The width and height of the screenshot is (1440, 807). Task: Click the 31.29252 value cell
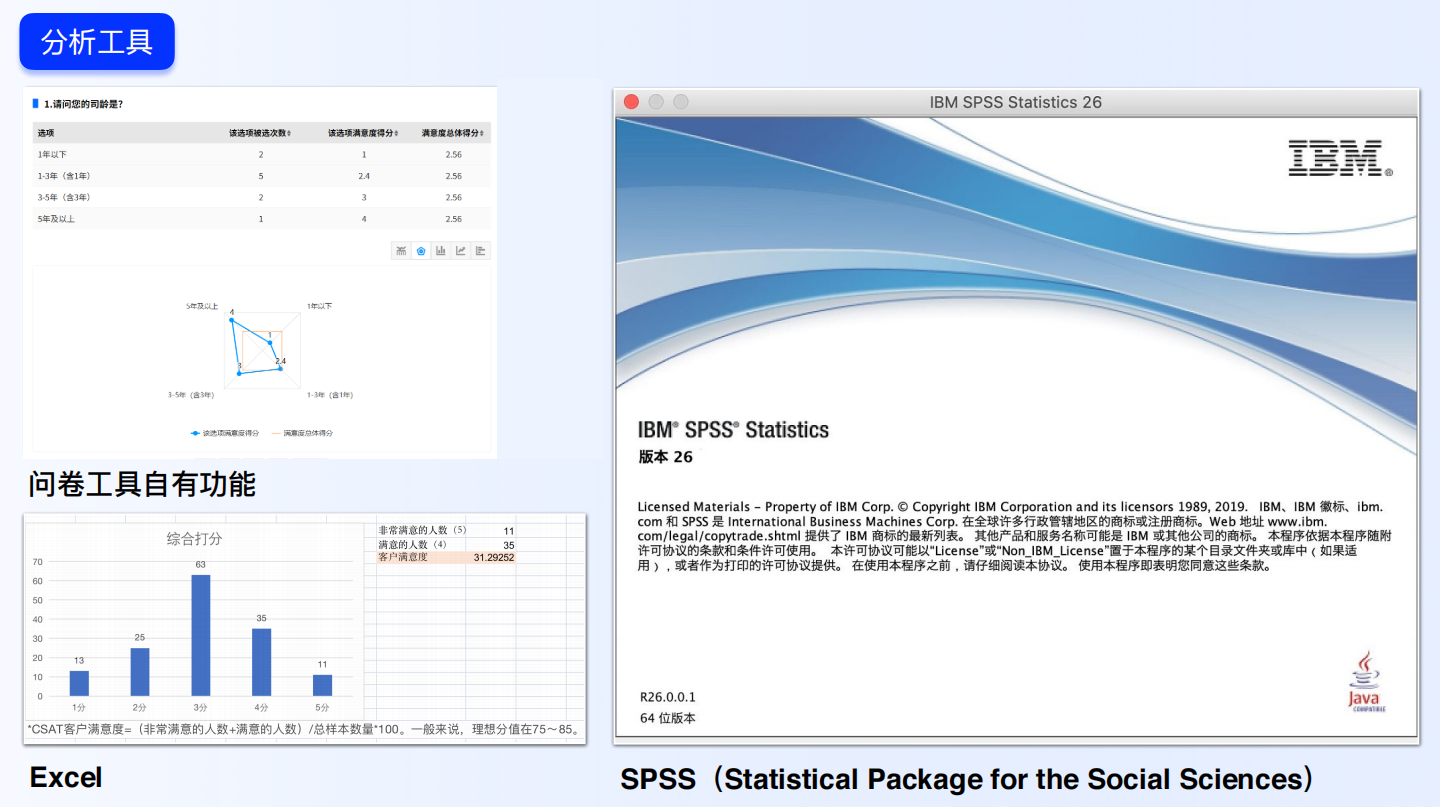click(492, 557)
